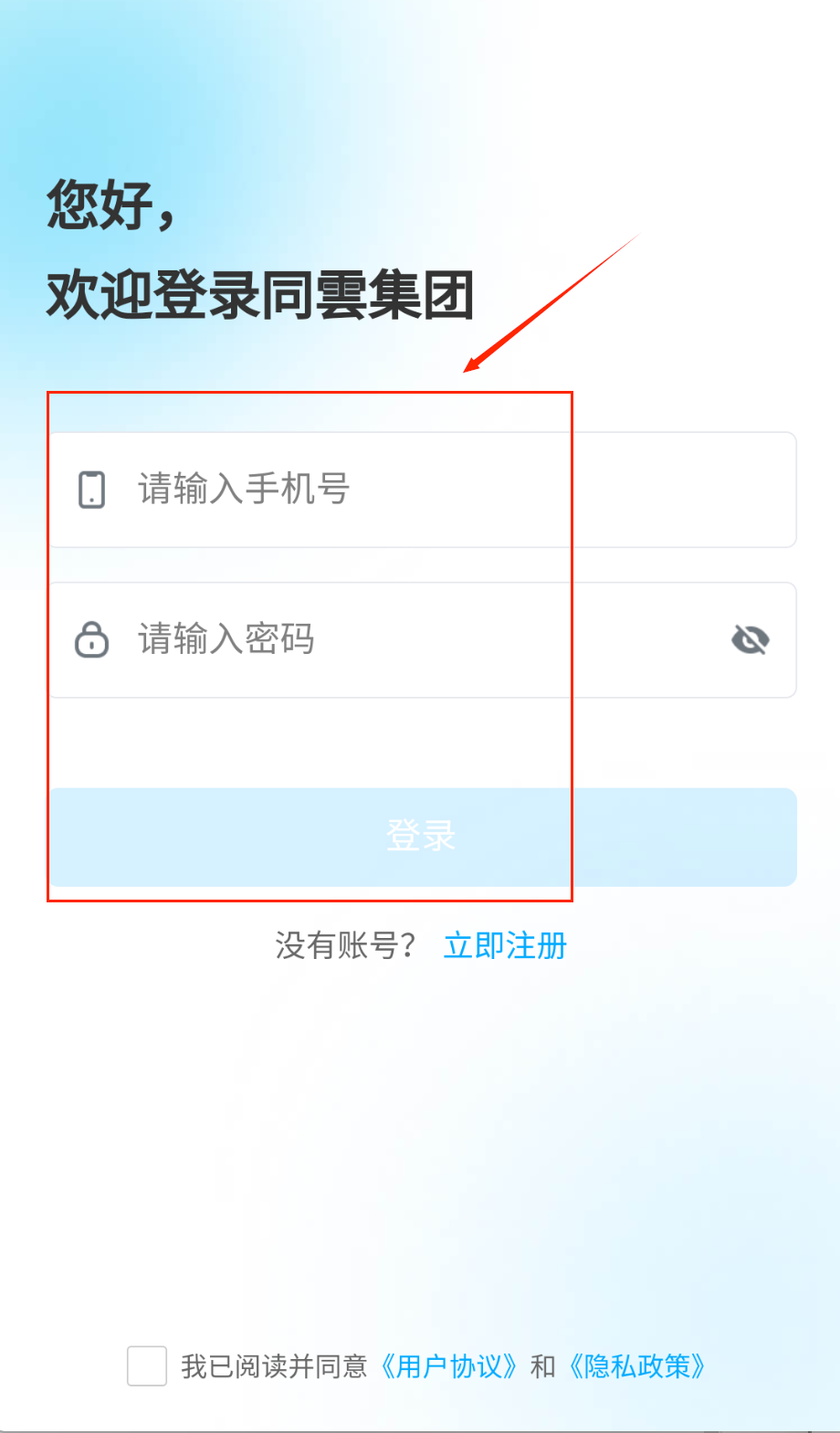Check the agreement checkbox at the bottom
This screenshot has width=840, height=1433.
[147, 1366]
